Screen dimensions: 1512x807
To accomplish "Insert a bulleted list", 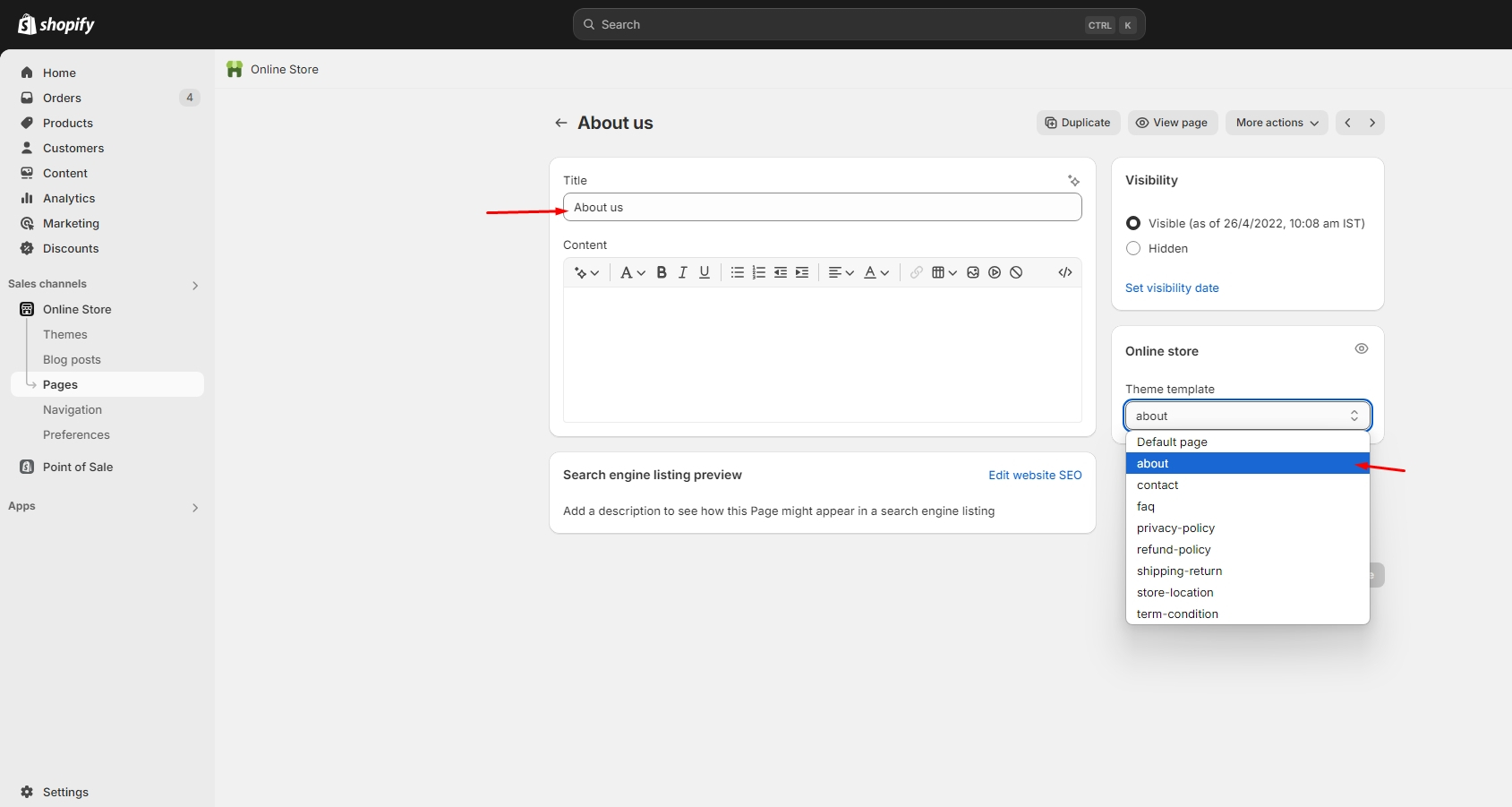I will [737, 272].
